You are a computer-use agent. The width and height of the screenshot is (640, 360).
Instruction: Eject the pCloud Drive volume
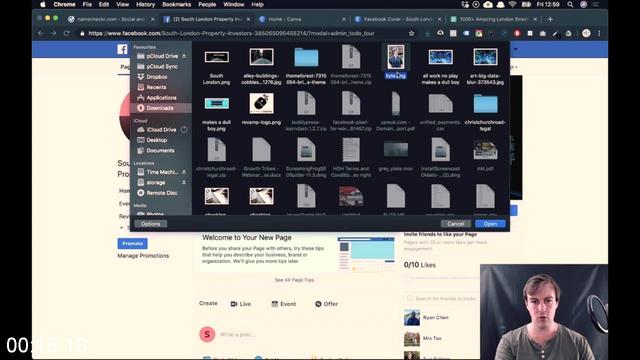(184, 56)
